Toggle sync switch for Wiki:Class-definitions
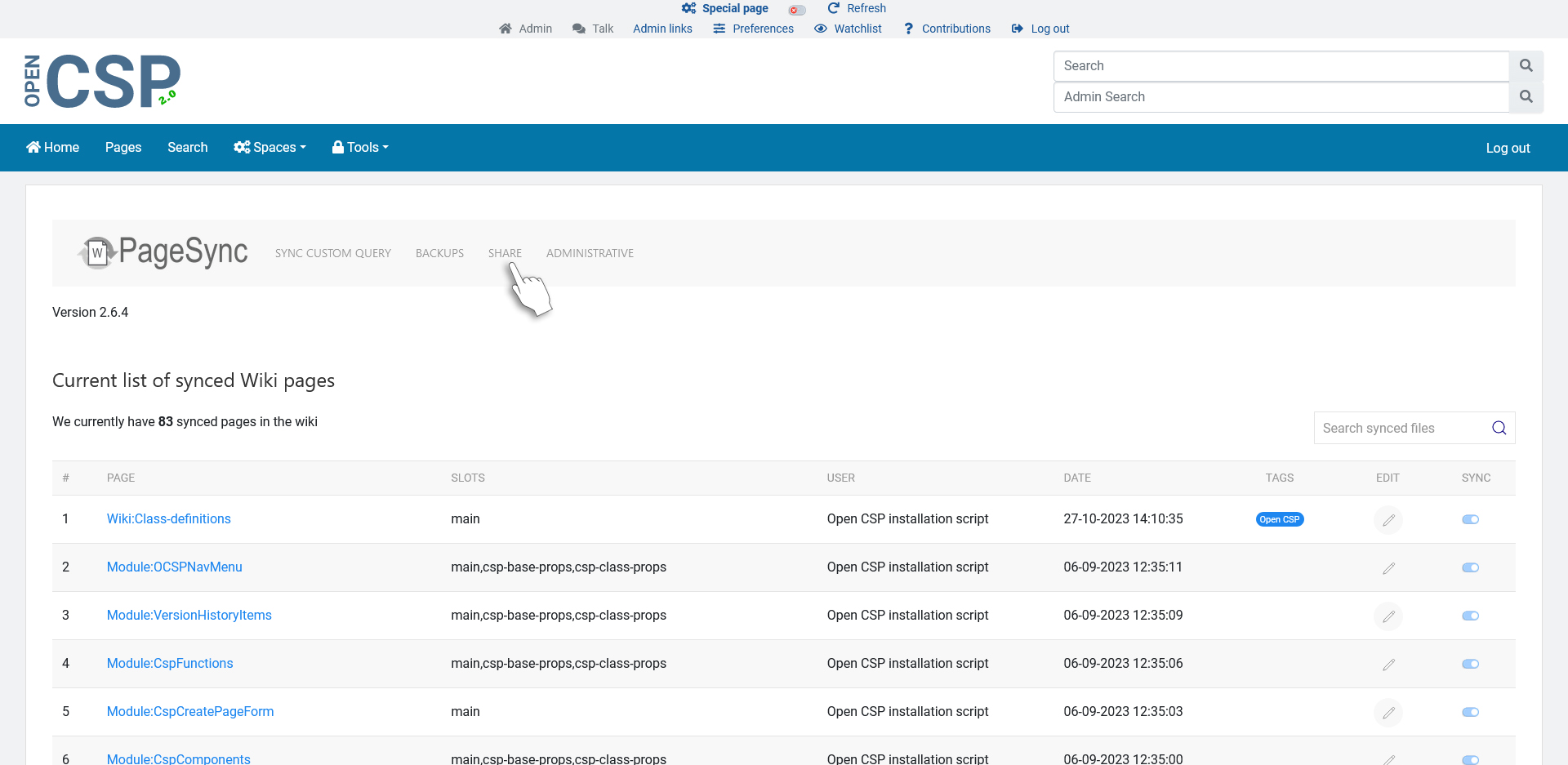 pyautogui.click(x=1470, y=520)
